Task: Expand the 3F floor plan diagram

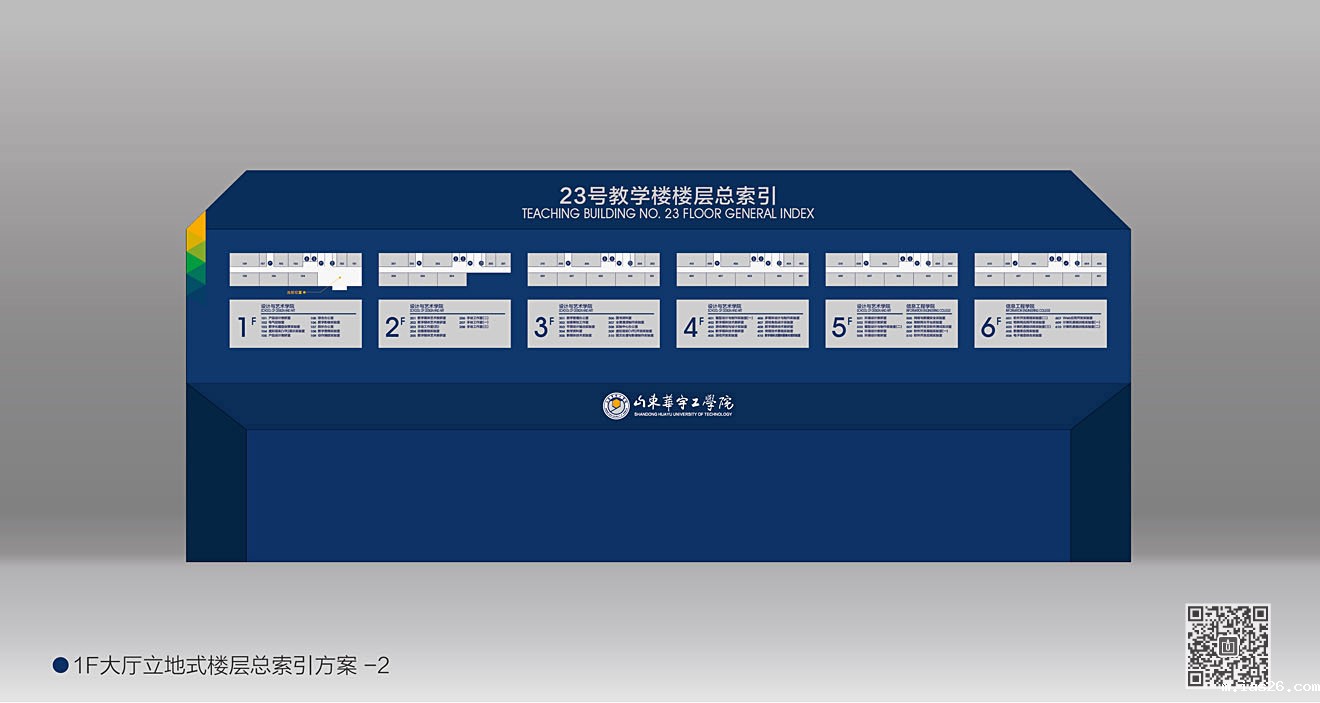Action: 594,267
